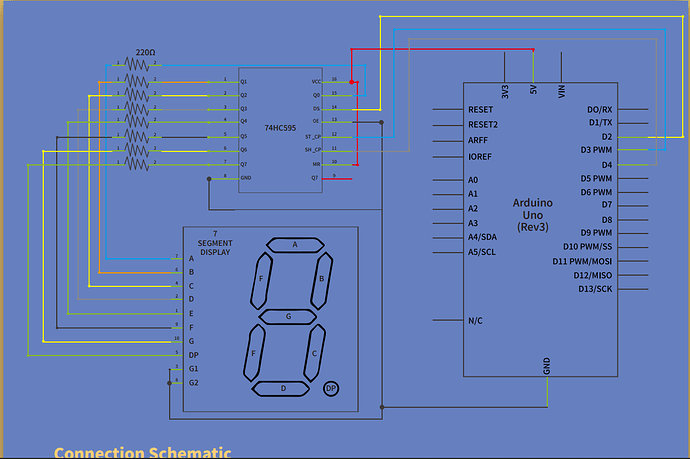Click the A3 analog pin label
This screenshot has height=459, width=690.
[x=473, y=223]
